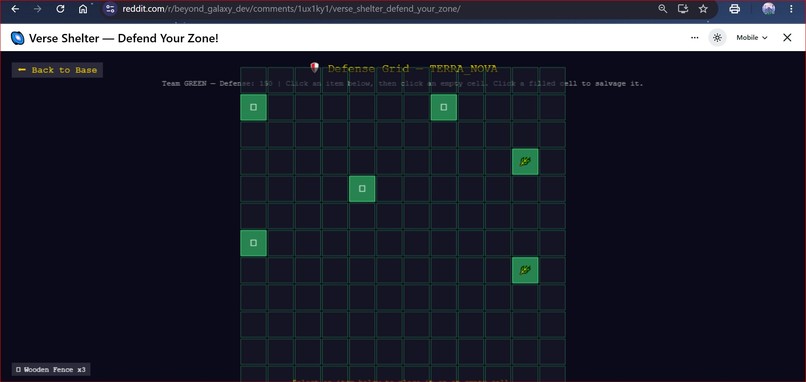
Task: Open the browser profile avatar
Action: tap(768, 9)
